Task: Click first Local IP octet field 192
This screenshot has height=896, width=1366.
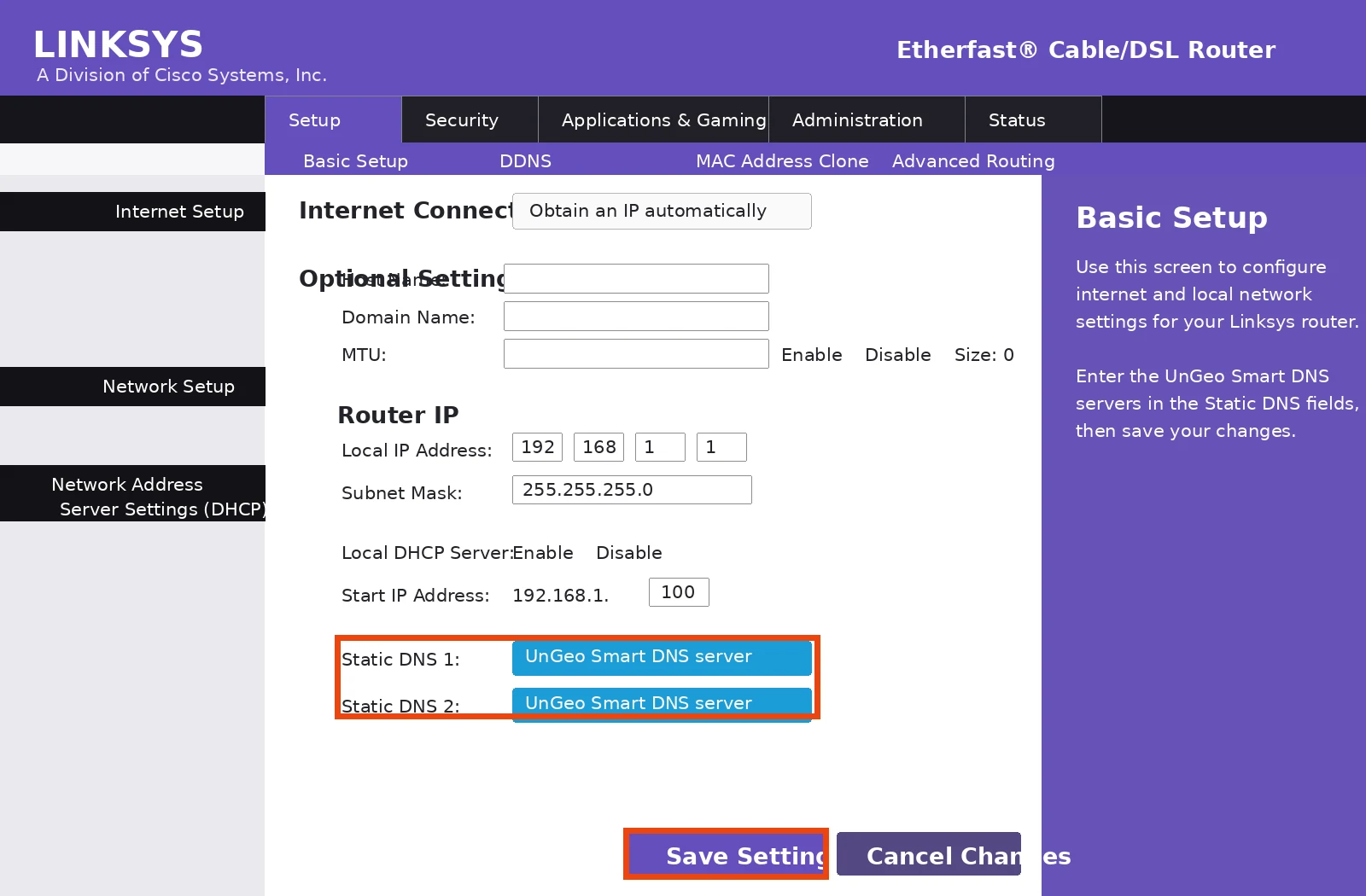Action: 537,447
